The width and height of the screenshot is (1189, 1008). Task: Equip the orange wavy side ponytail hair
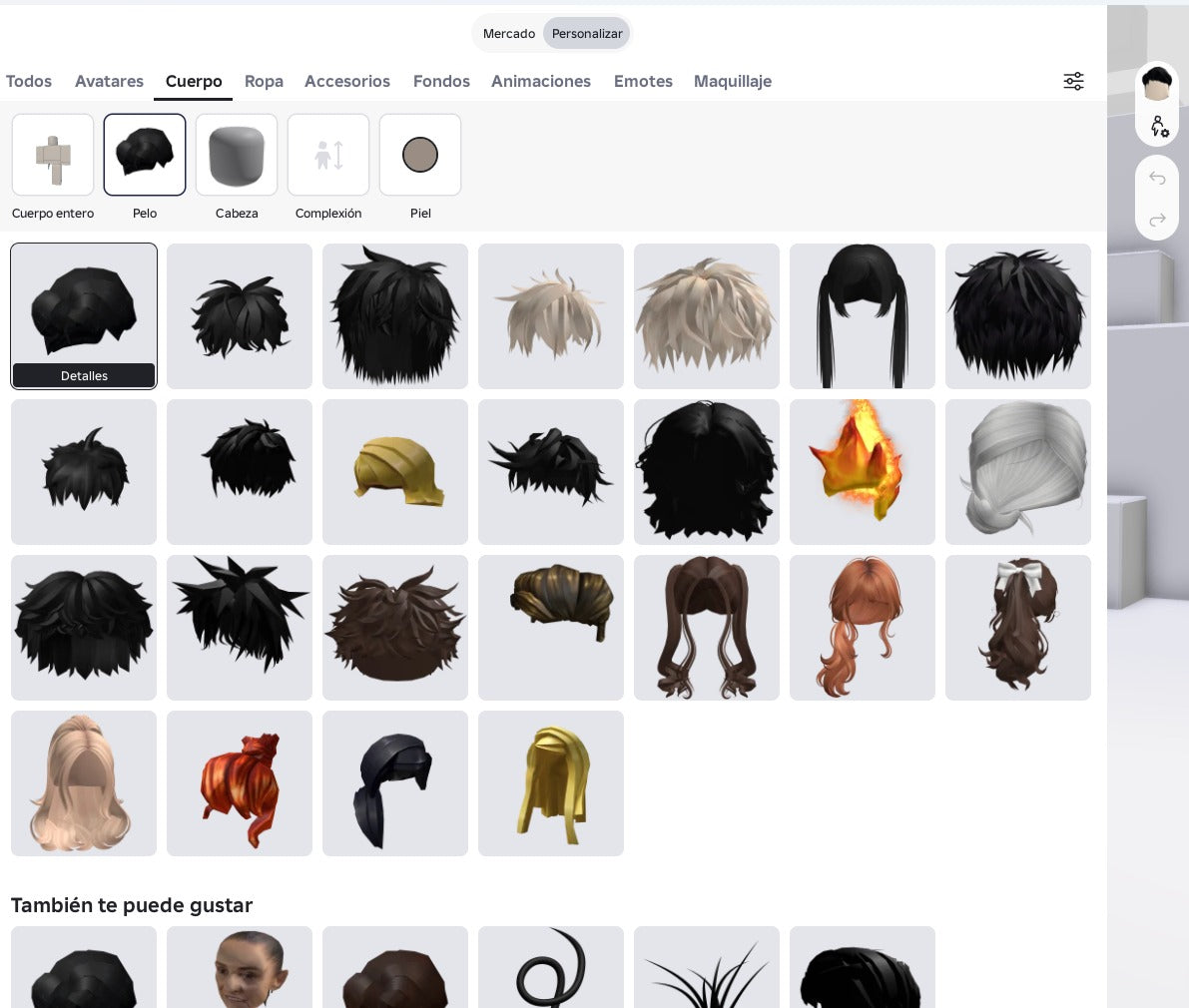[863, 628]
